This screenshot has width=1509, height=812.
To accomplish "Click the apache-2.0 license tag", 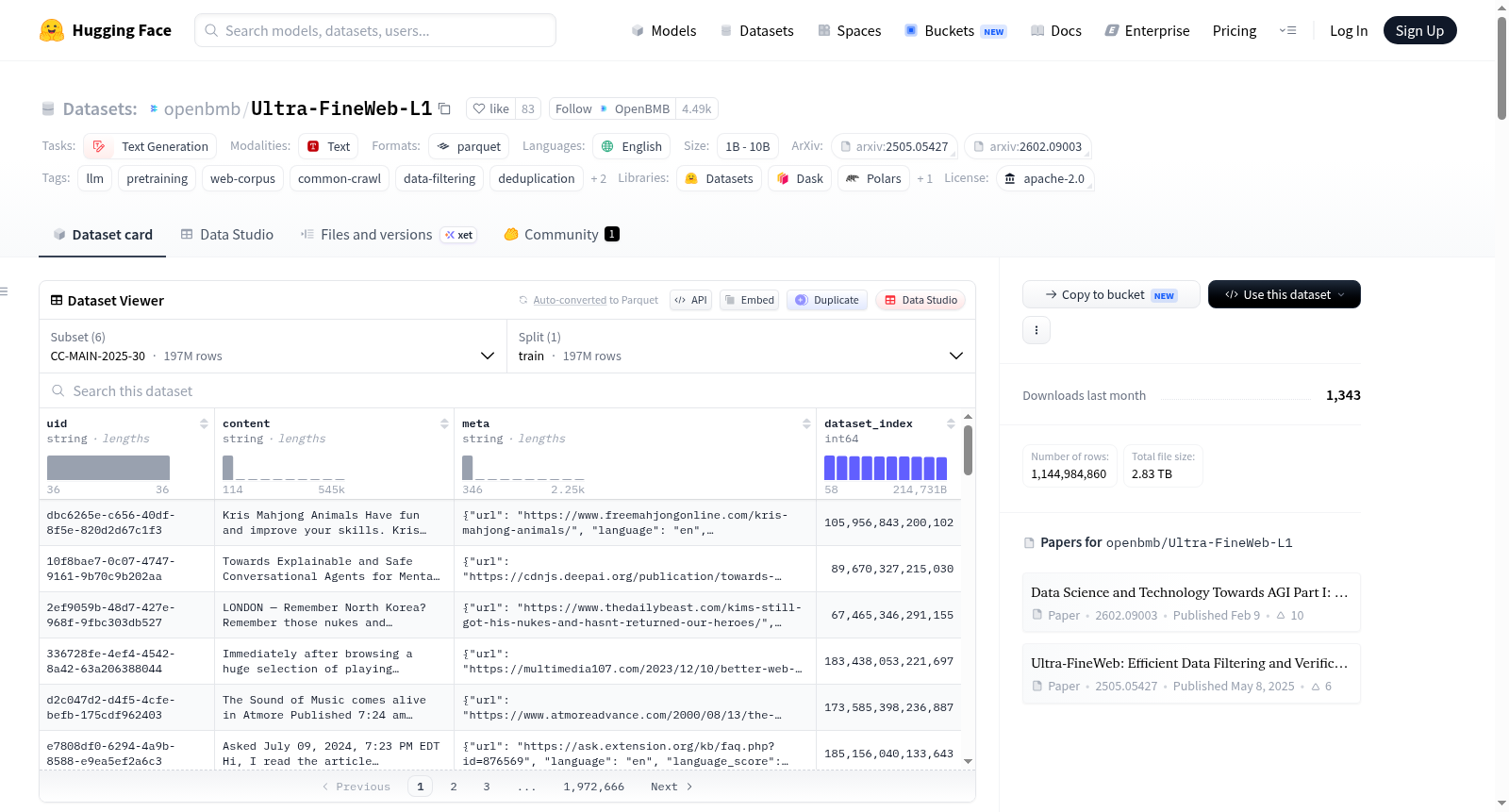I will (x=1045, y=178).
